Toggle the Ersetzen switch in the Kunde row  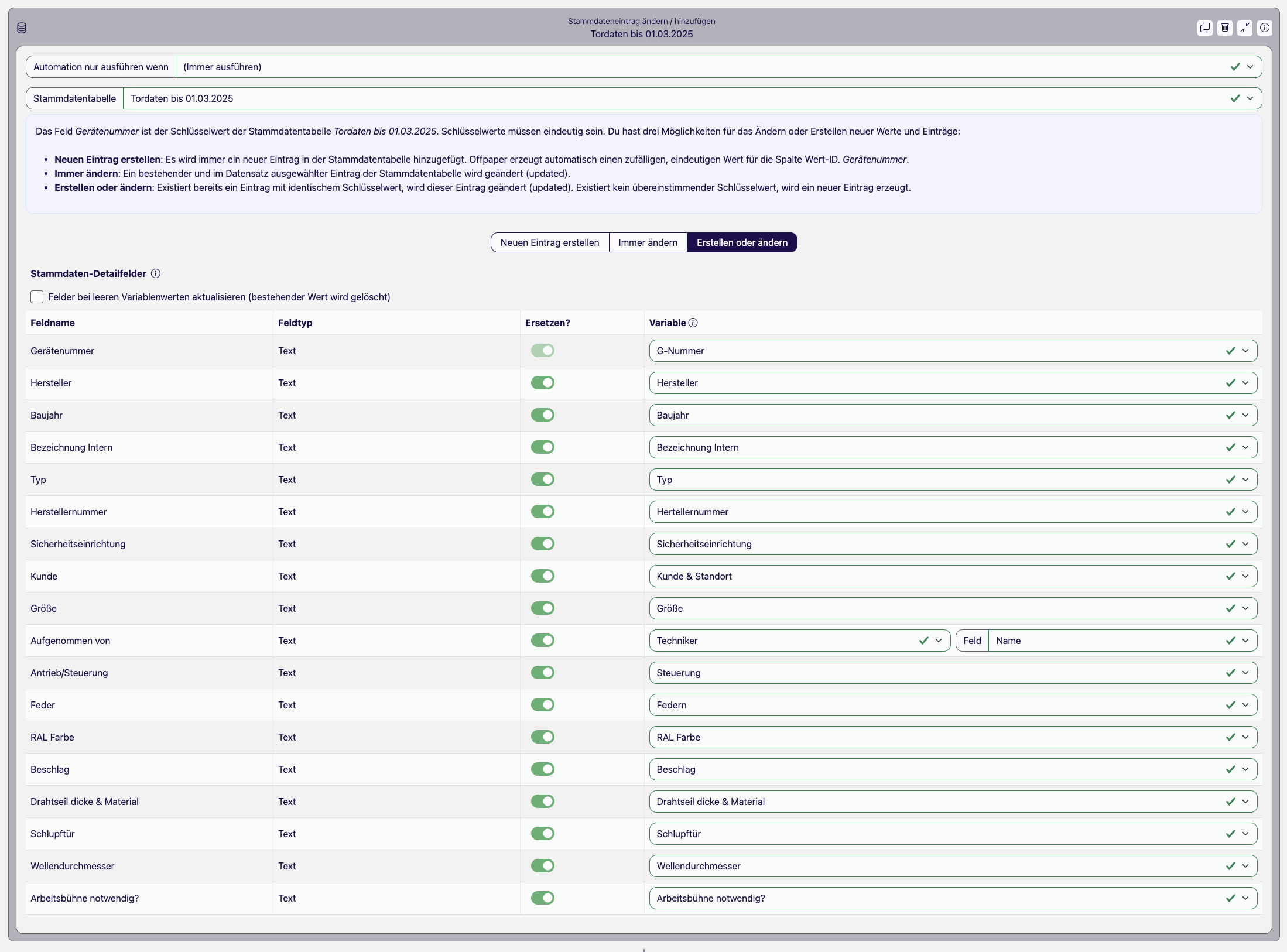(x=543, y=576)
